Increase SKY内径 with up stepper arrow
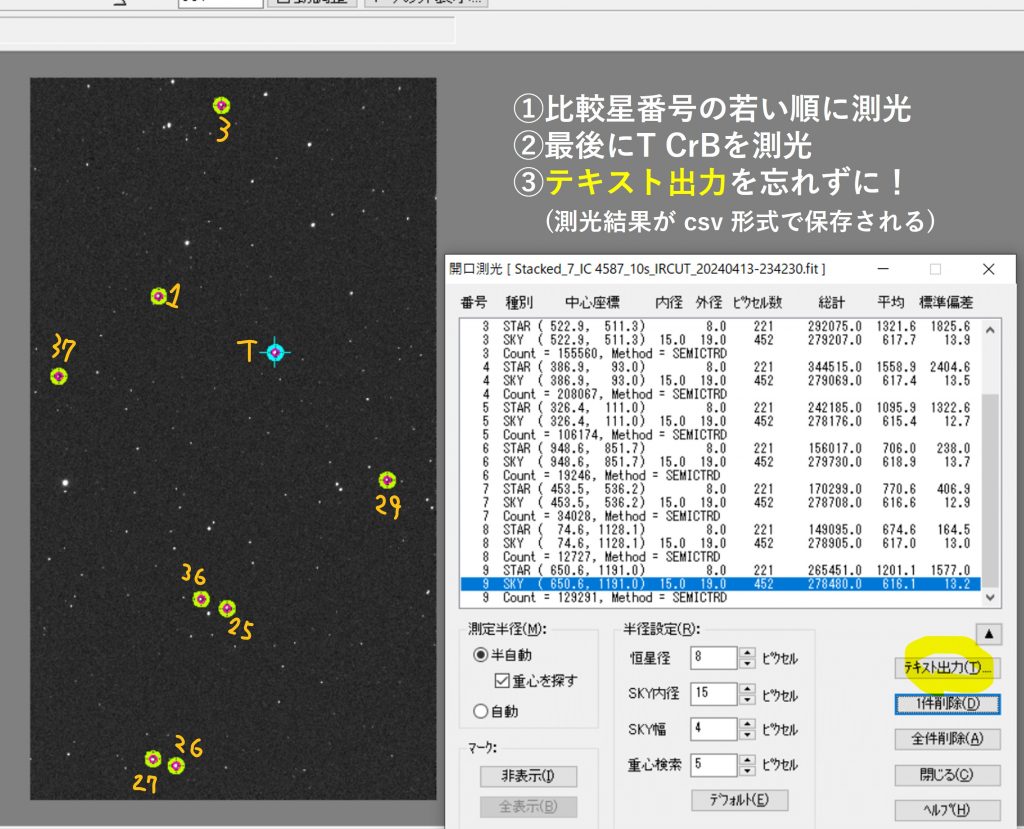 (x=747, y=687)
